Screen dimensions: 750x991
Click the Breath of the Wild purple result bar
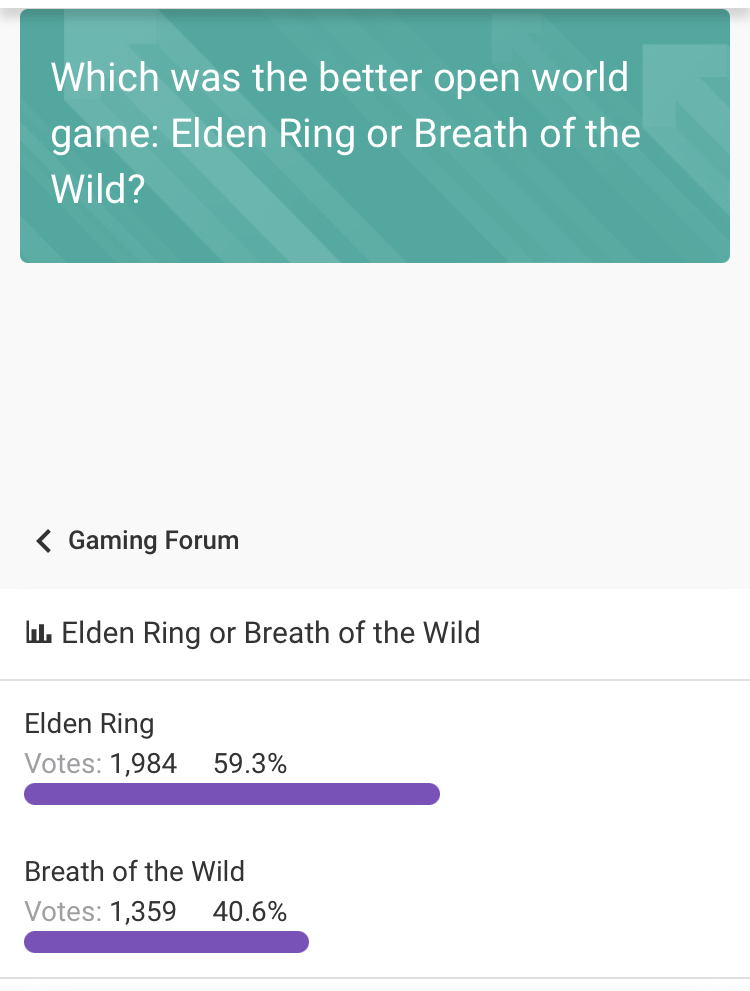[x=166, y=942]
